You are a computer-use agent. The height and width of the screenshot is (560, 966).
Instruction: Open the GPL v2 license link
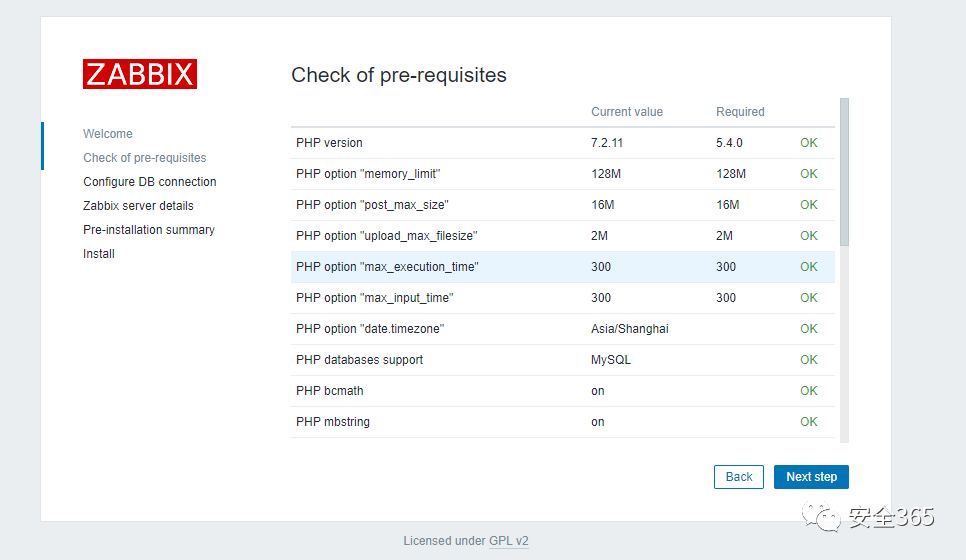pyautogui.click(x=508, y=541)
